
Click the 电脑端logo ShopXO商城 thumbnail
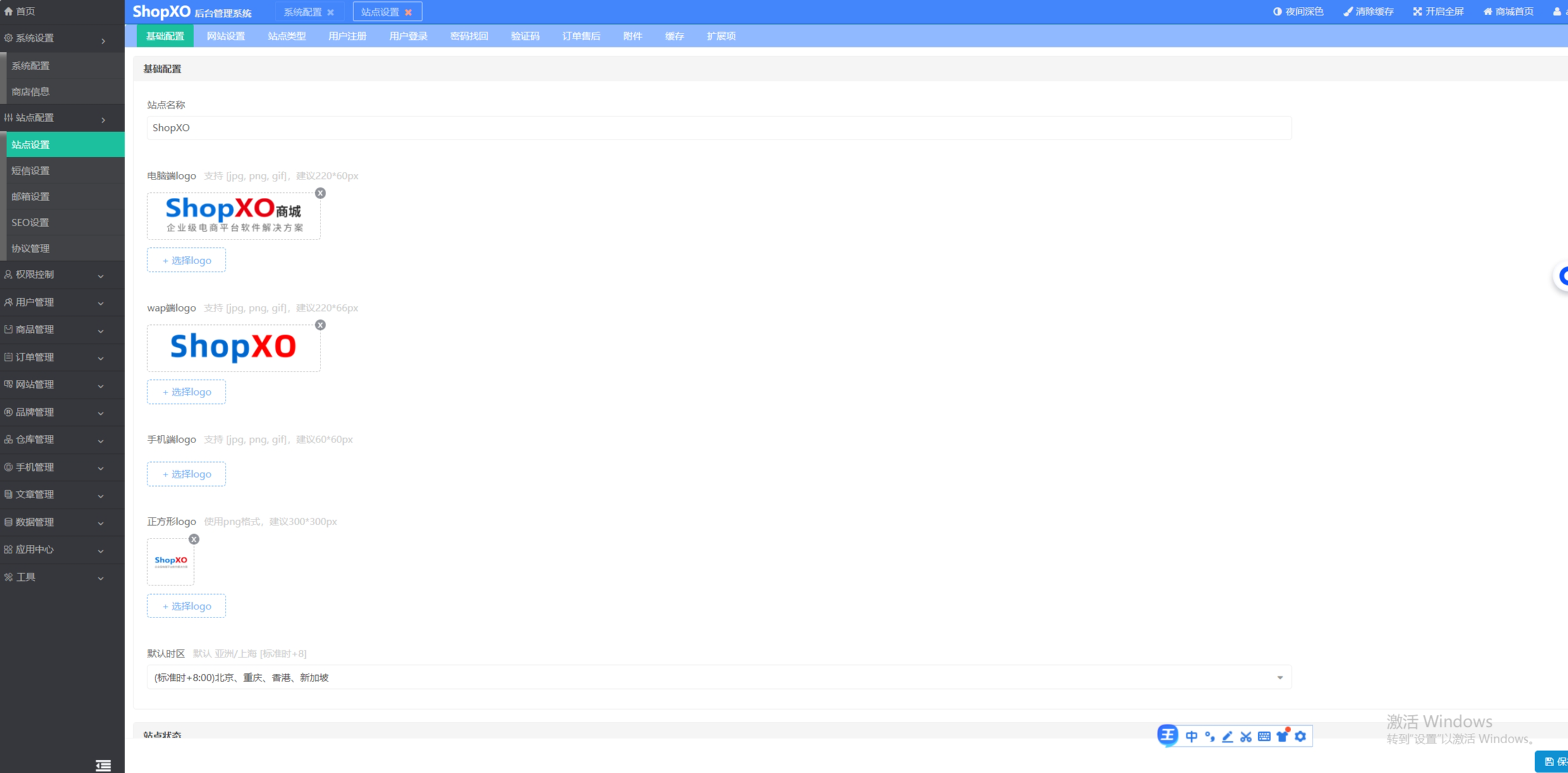234,216
